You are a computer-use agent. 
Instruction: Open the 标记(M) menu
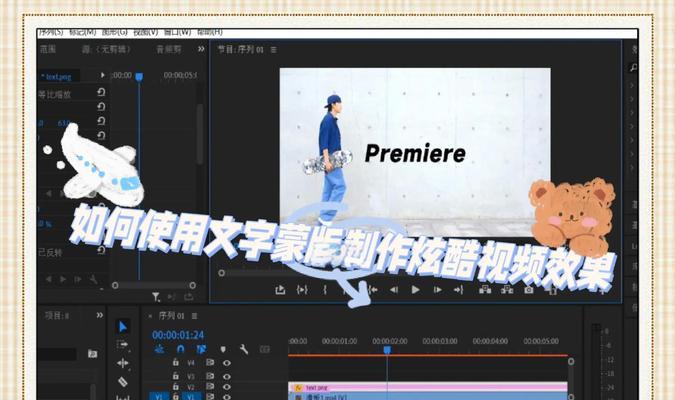tap(83, 32)
